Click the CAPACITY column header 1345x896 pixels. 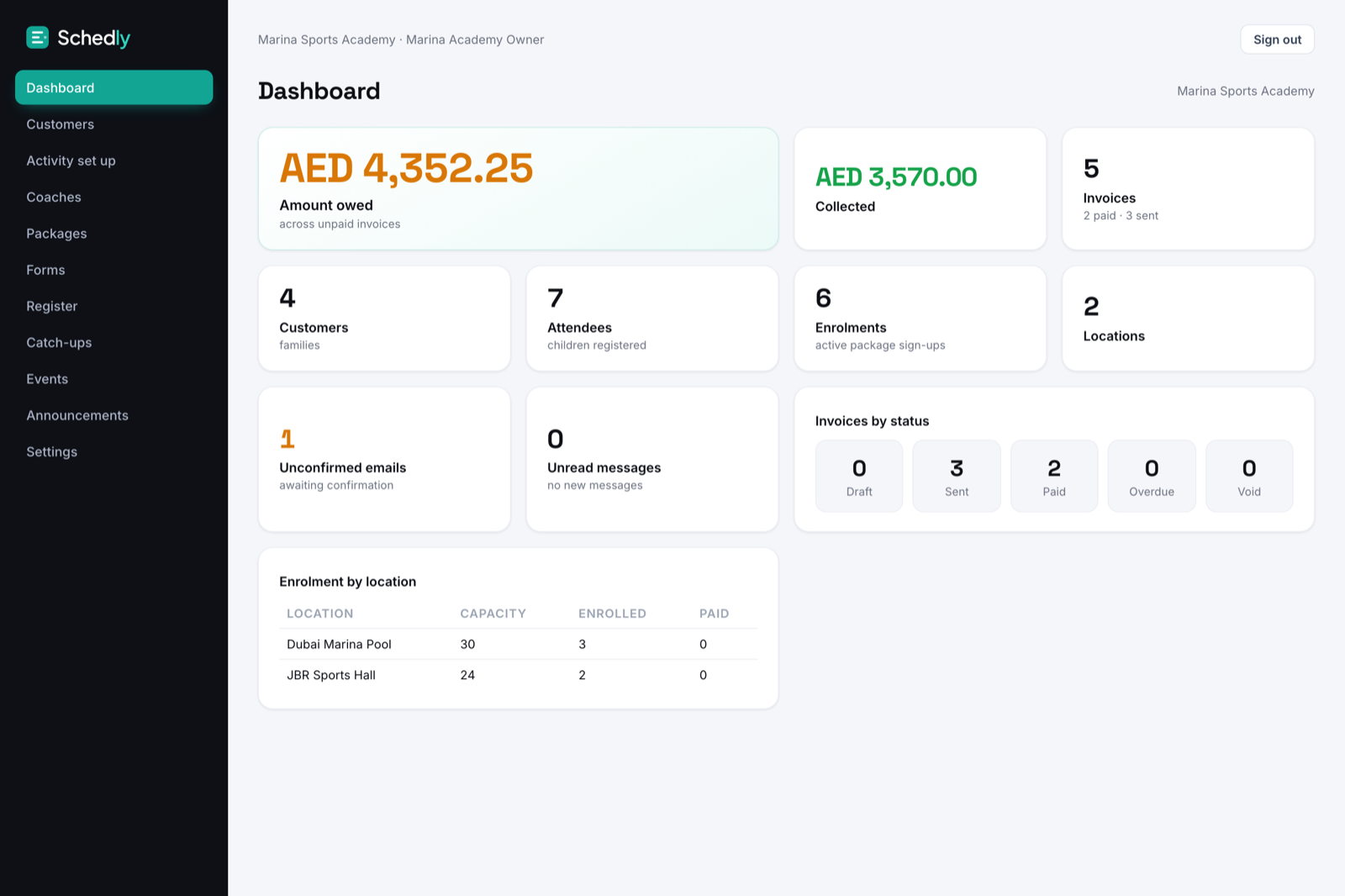click(493, 614)
